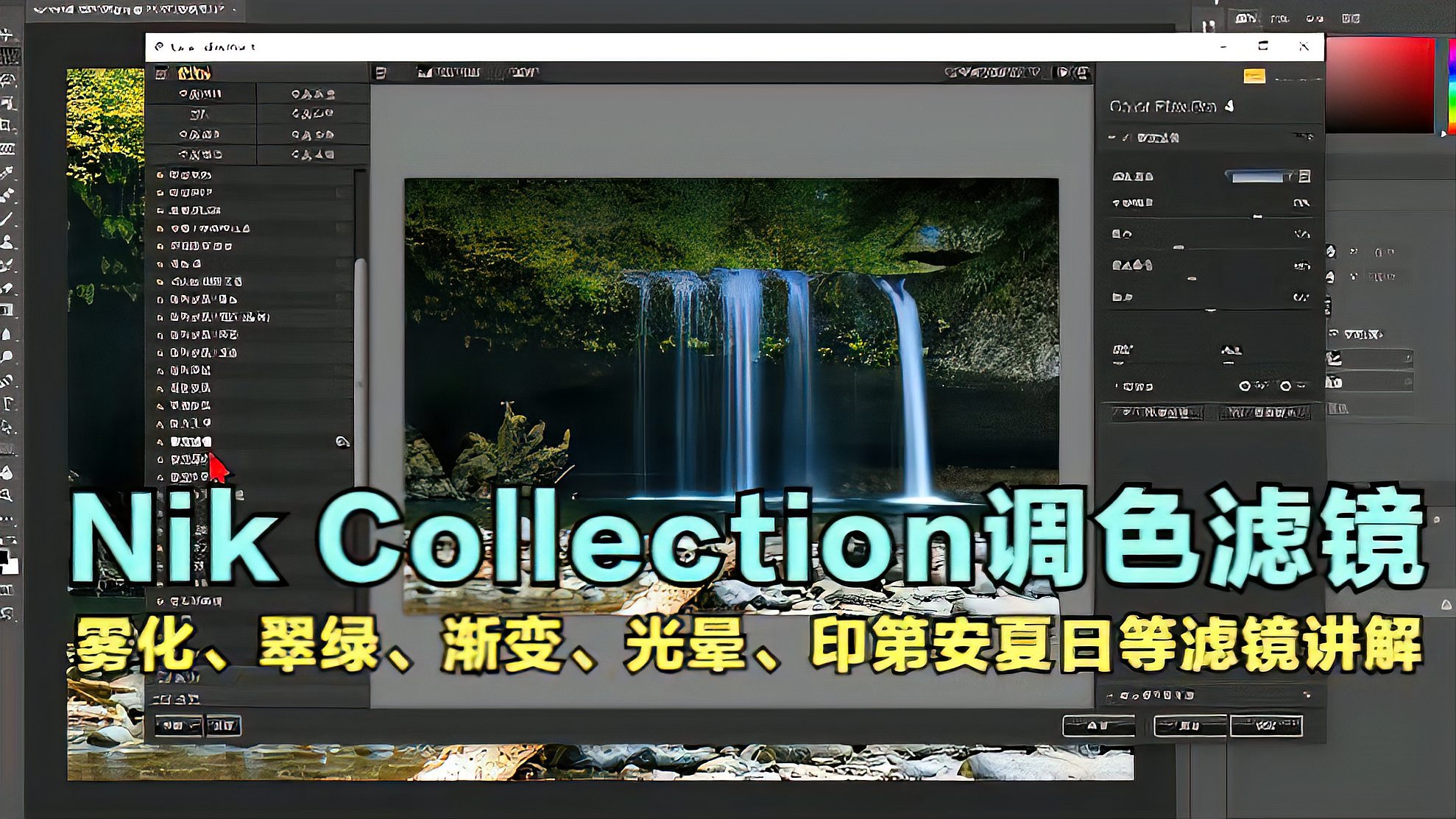Image resolution: width=1456 pixels, height=819 pixels.
Task: Select the Move tool in Photoshop toolbar
Action: [x=7, y=34]
